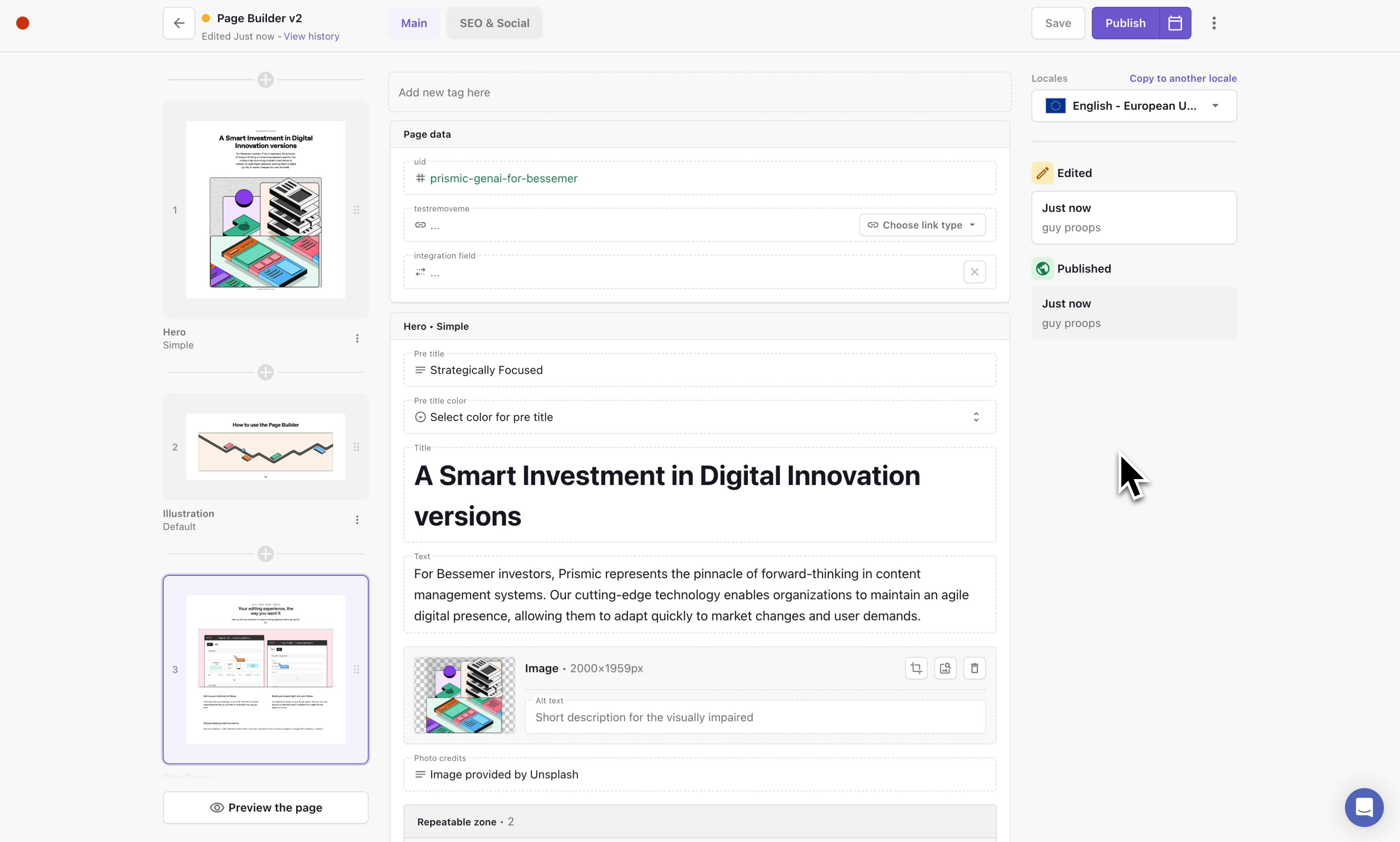Preview the page

265,807
